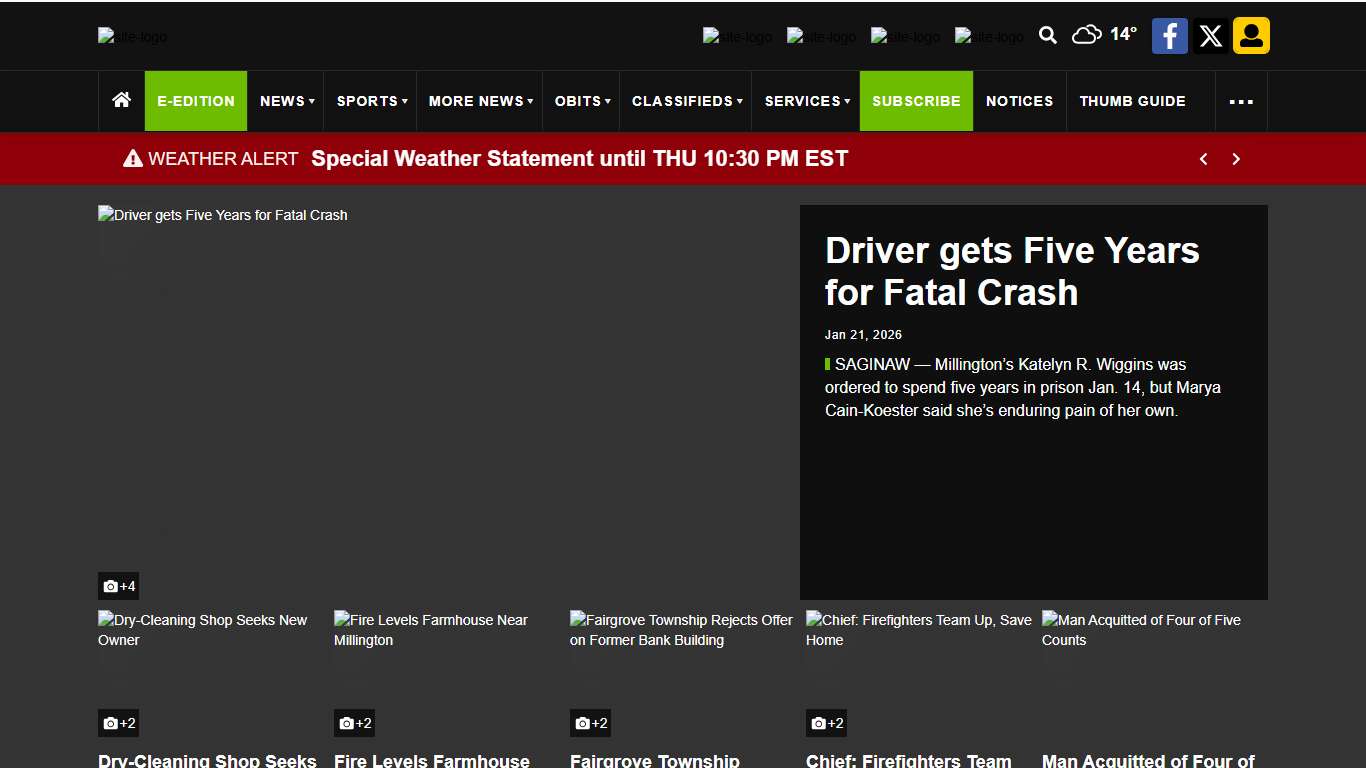The image size is (1366, 768).
Task: Expand the Classifieds dropdown menu
Action: (x=687, y=101)
